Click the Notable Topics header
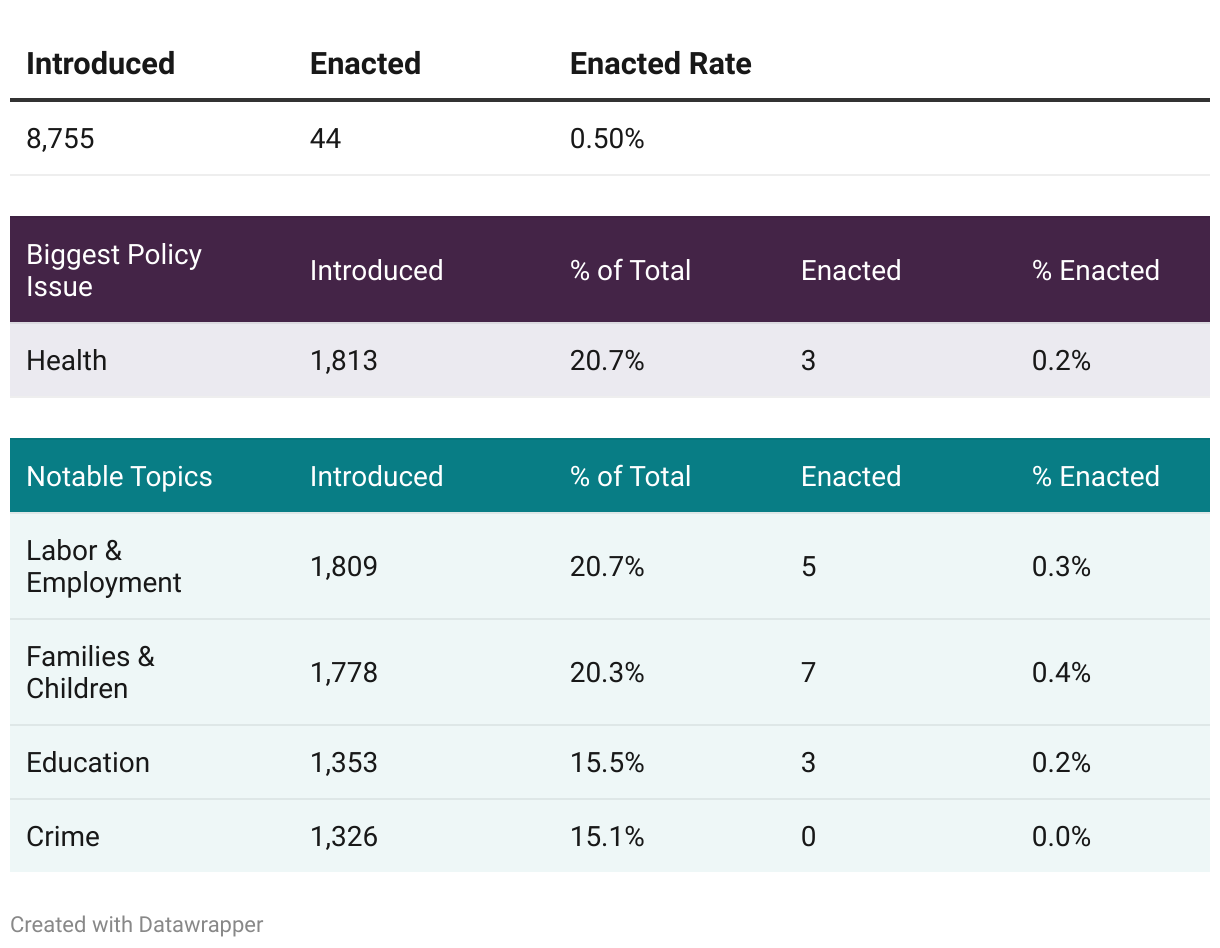The width and height of the screenshot is (1220, 948). (x=119, y=476)
